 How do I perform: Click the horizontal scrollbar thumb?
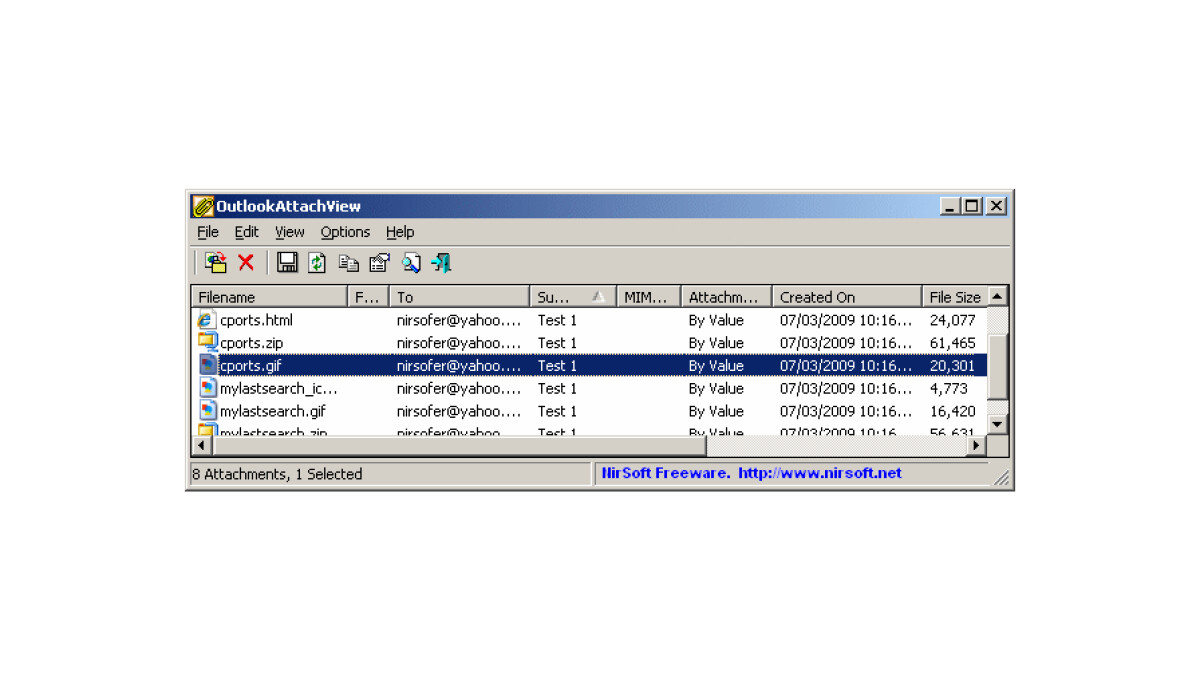[458, 446]
